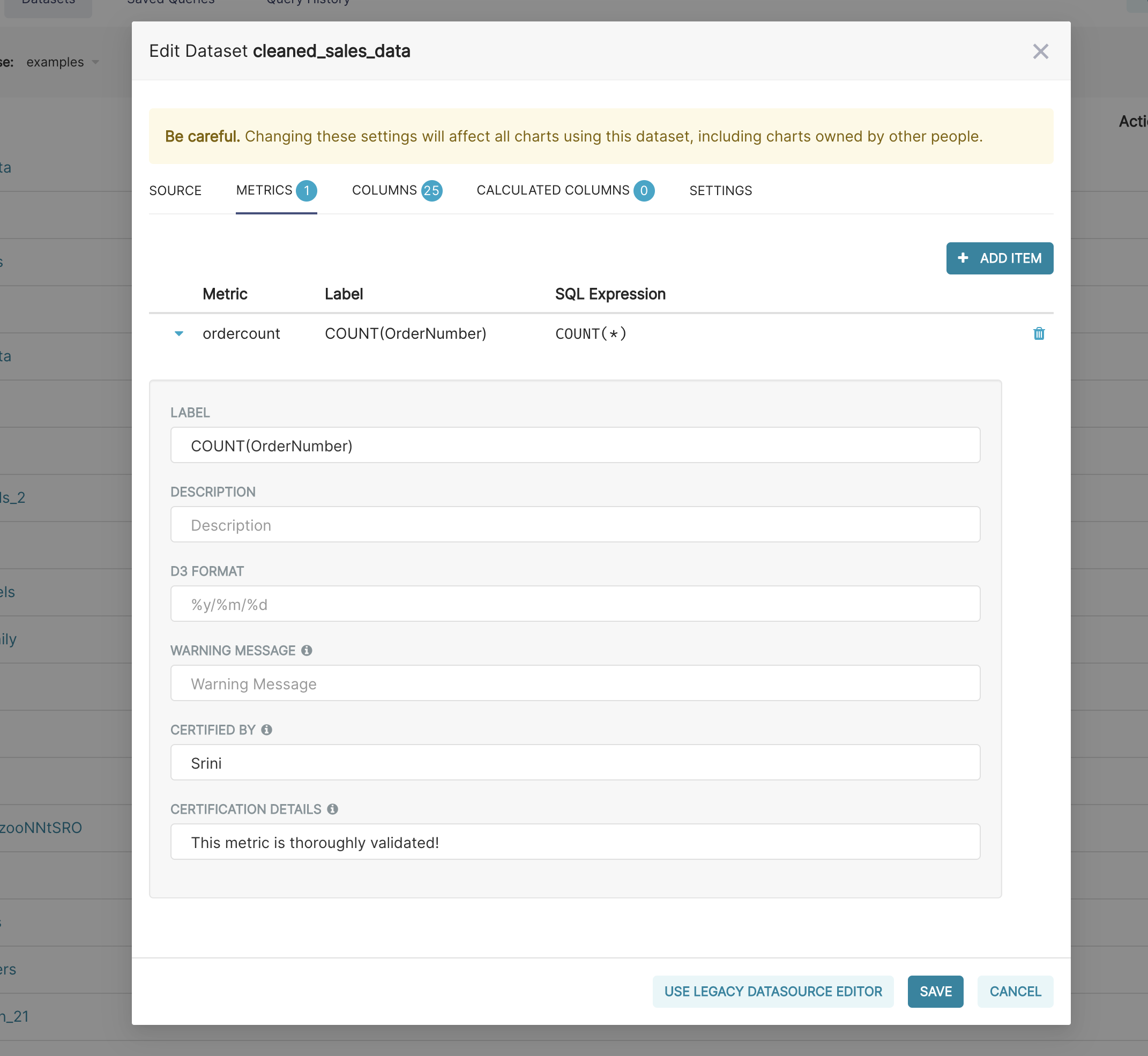Cancel editing the dataset
The image size is (1148, 1056).
point(1015,992)
